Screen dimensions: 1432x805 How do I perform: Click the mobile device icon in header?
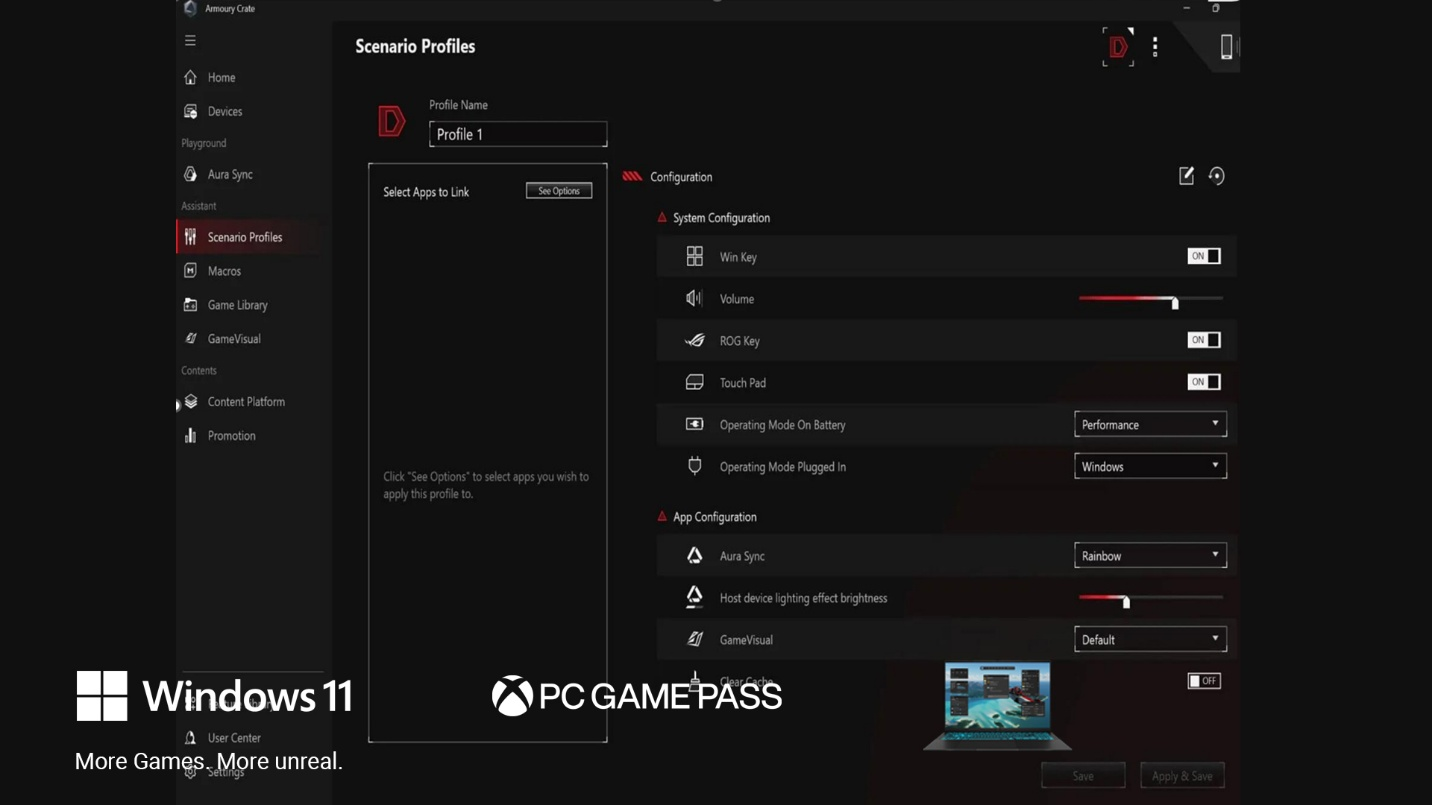pos(1226,47)
